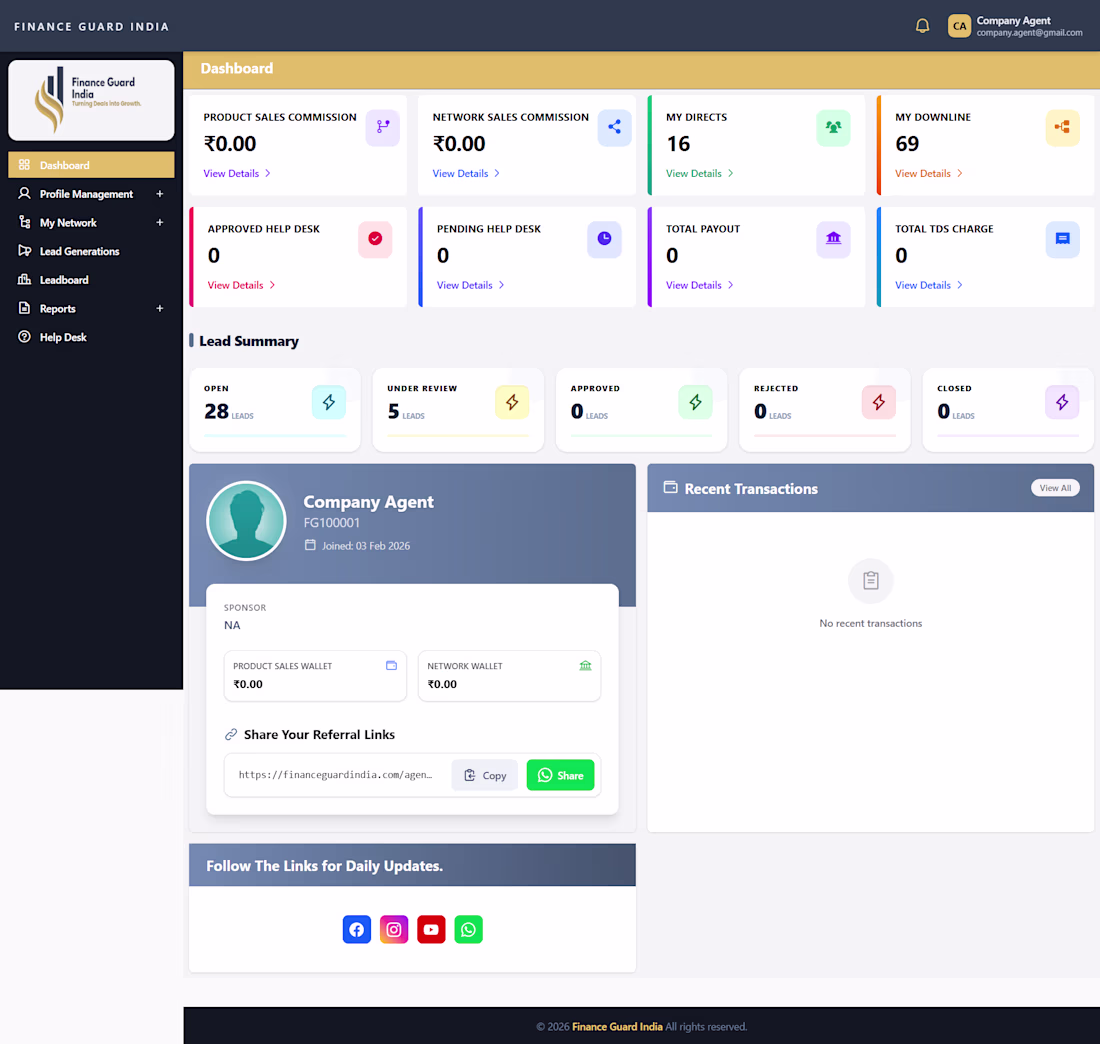Click the Closed leads lightning icon
This screenshot has height=1044, width=1100.
pyautogui.click(x=1062, y=402)
